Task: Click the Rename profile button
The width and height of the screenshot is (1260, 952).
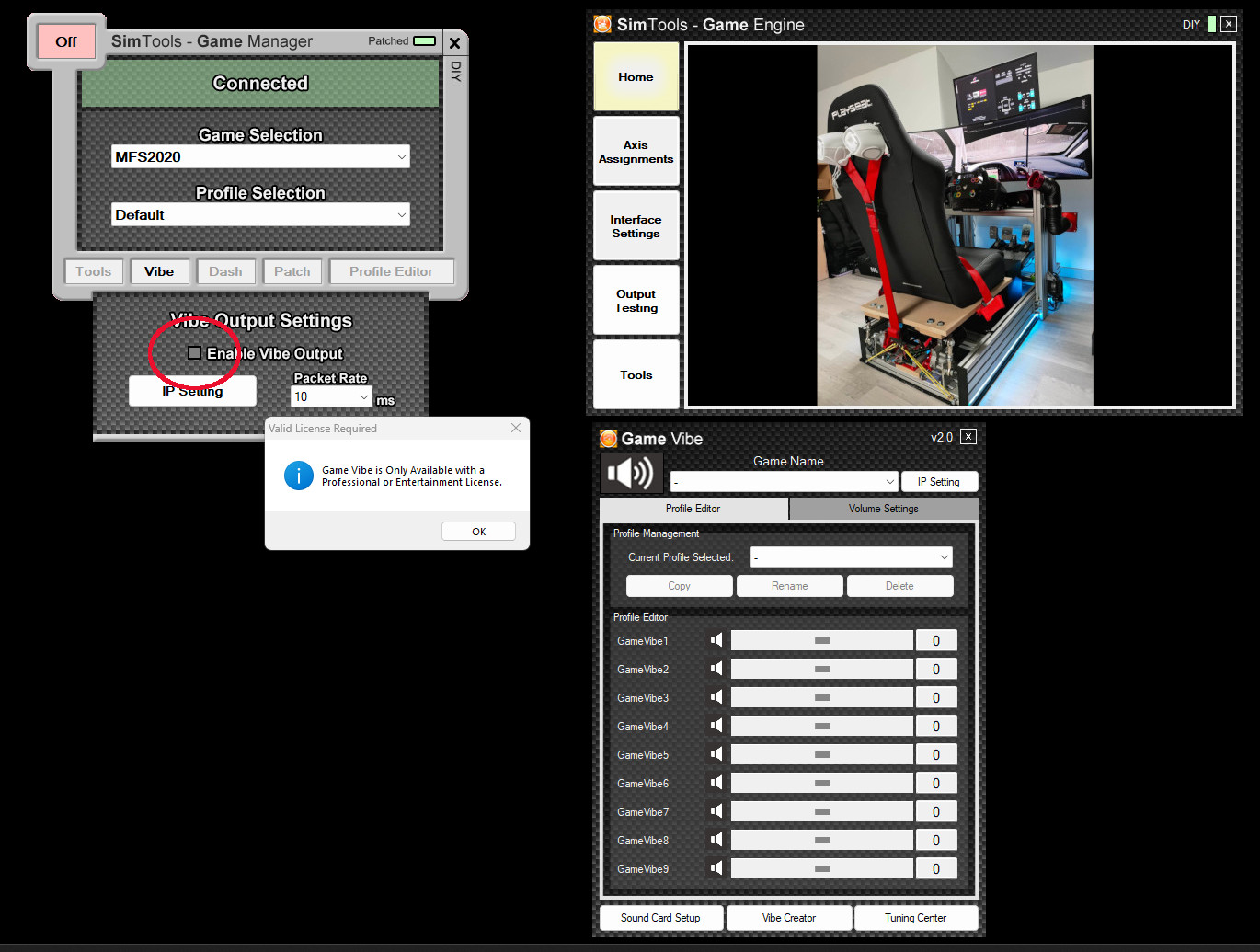Action: [x=790, y=586]
